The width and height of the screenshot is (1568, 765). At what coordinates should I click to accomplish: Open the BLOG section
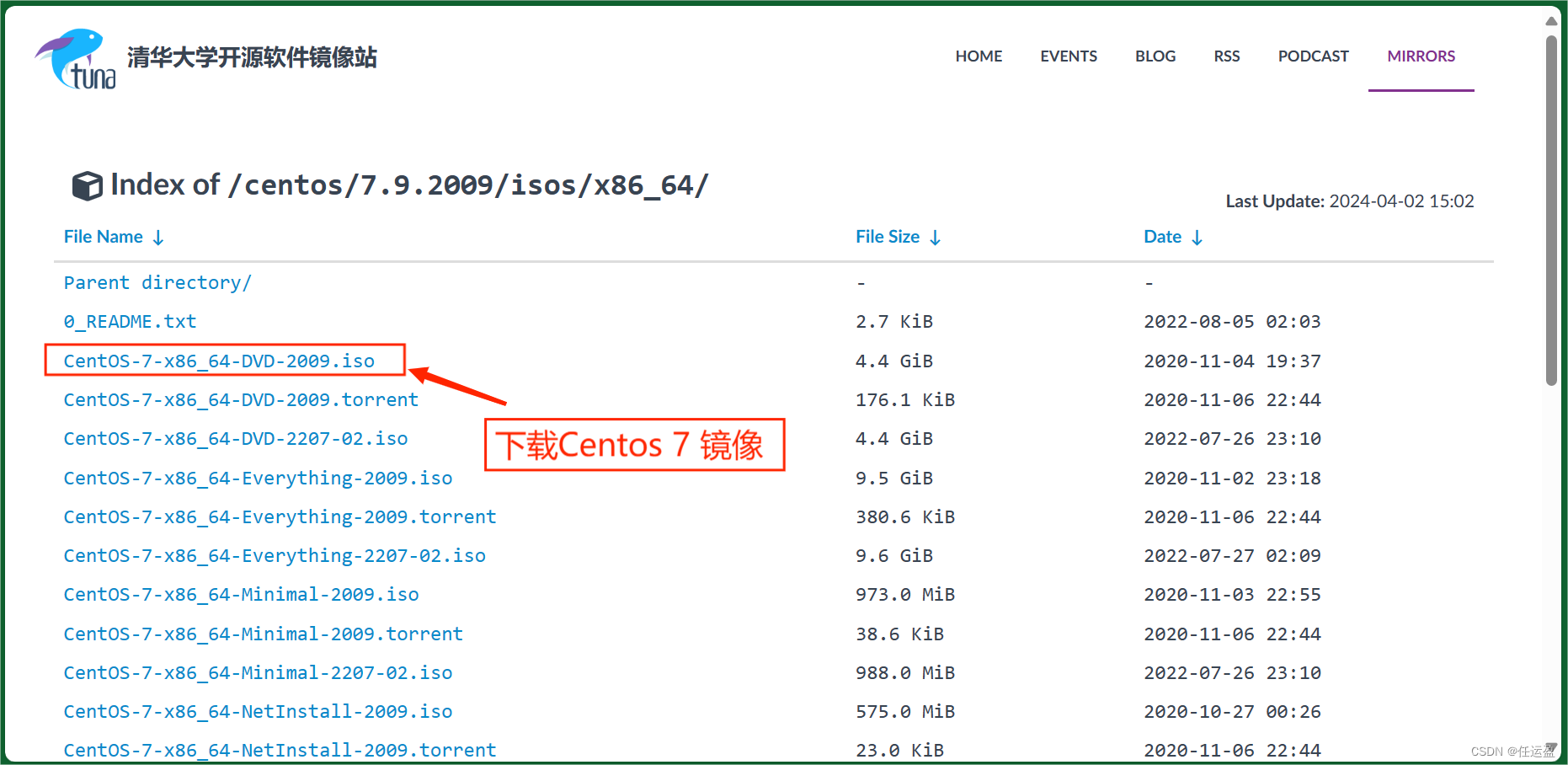(1155, 56)
